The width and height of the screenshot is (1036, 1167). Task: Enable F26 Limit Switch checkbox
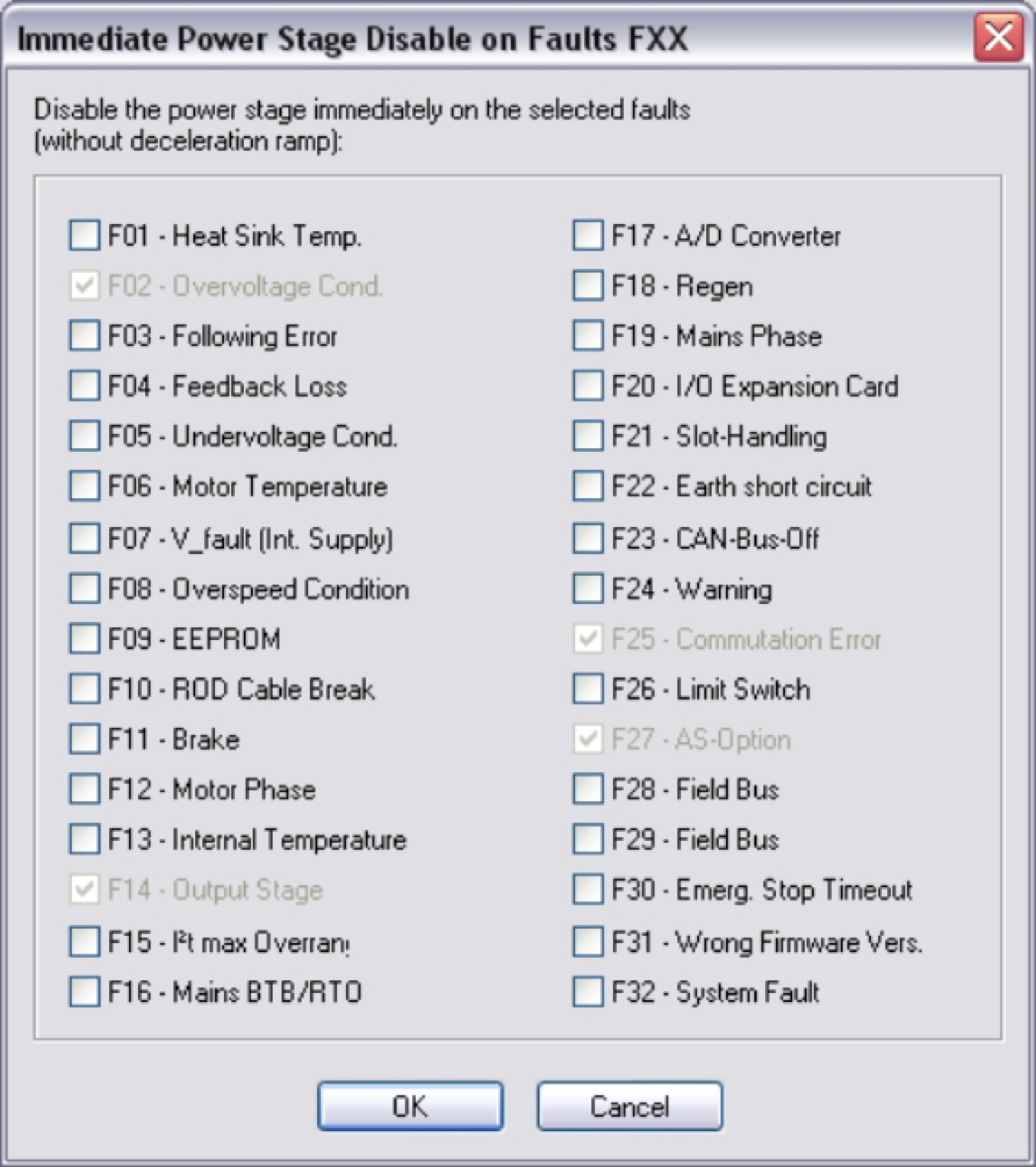(588, 689)
